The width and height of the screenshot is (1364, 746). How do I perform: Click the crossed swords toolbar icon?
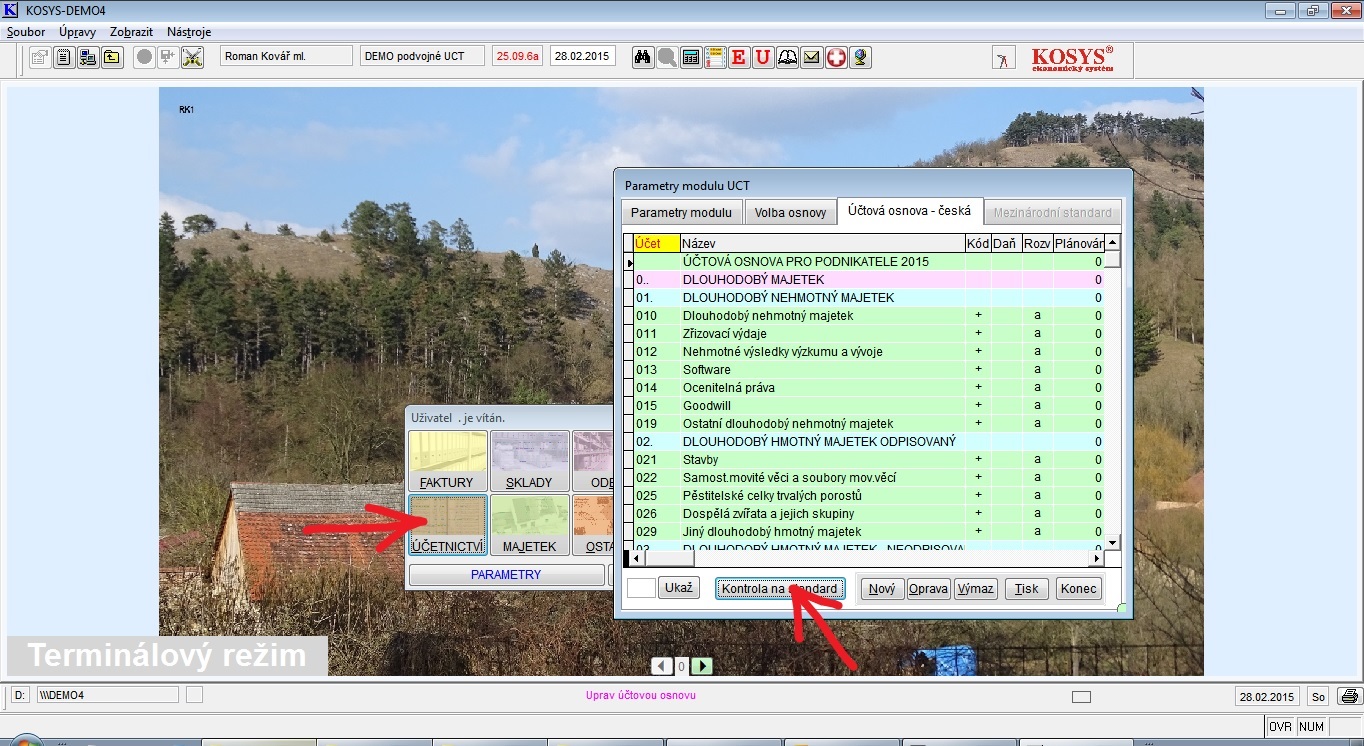point(192,57)
